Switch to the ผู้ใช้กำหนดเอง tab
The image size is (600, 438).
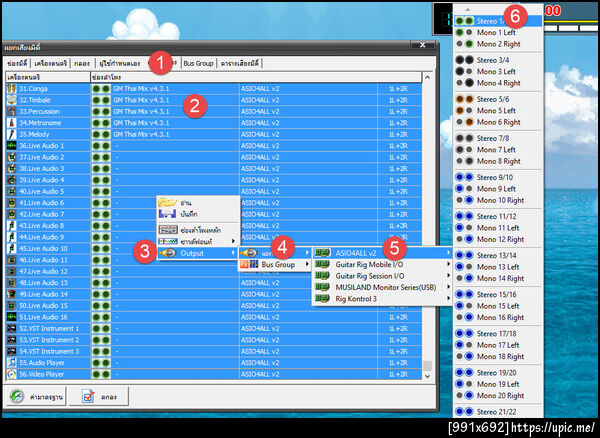pos(119,63)
